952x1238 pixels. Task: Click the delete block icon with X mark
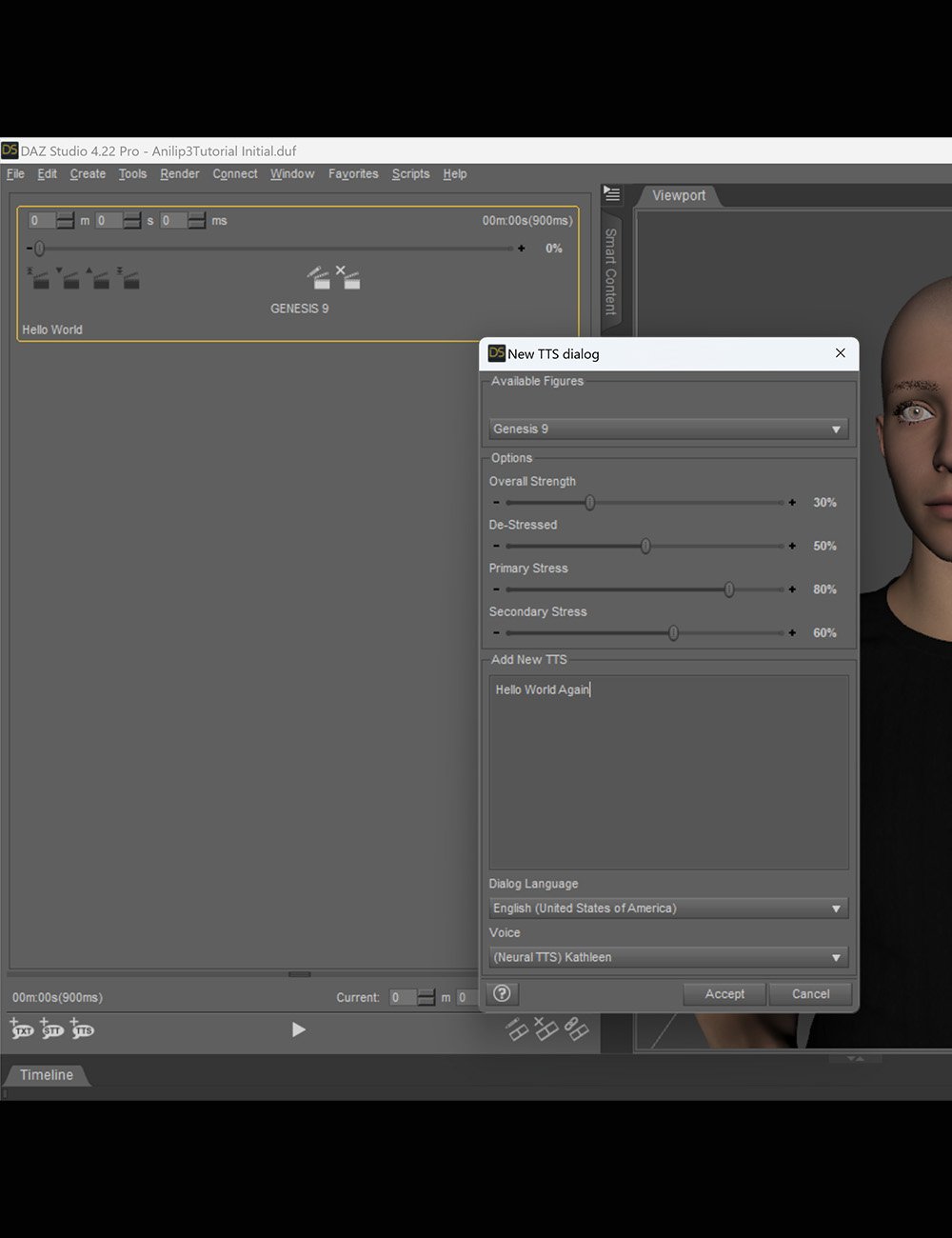click(545, 1029)
